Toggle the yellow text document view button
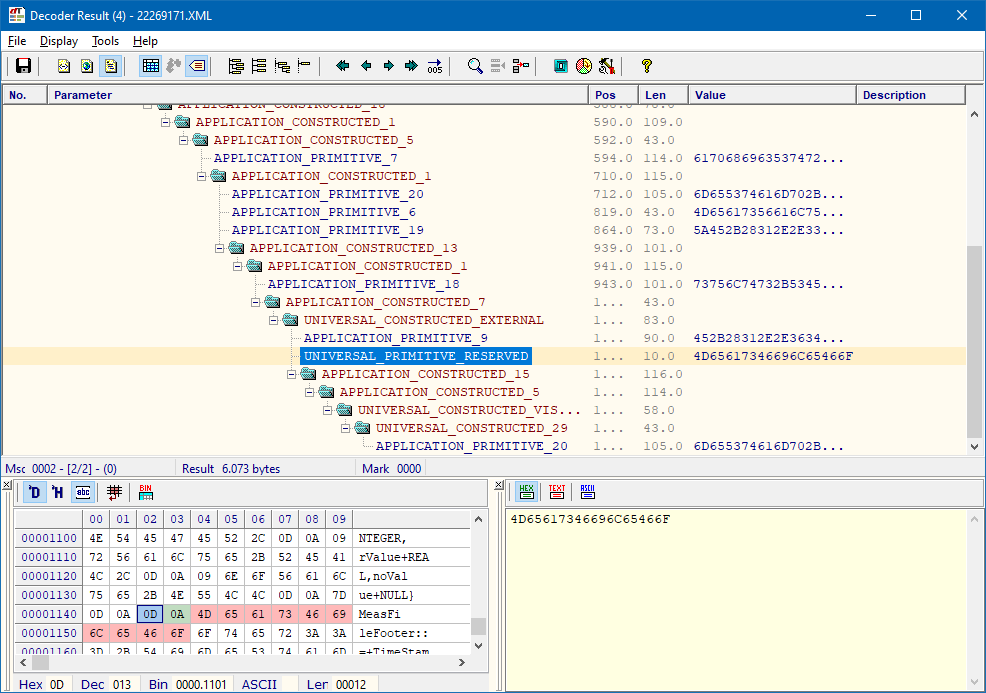This screenshot has height=693, width=986. [x=111, y=66]
